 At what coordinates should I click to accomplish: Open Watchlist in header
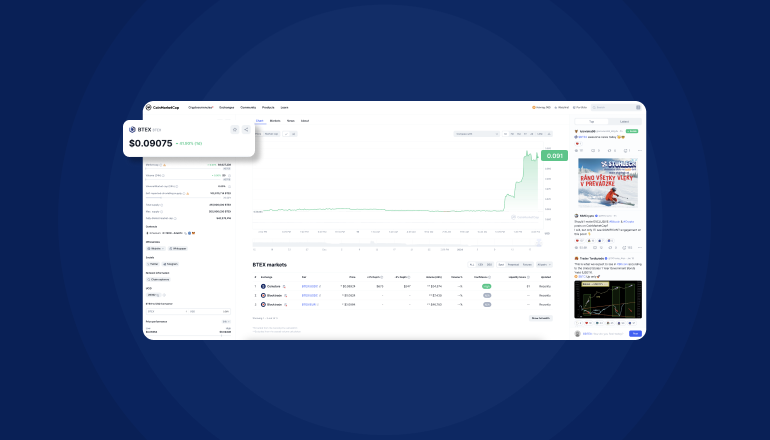(561, 108)
